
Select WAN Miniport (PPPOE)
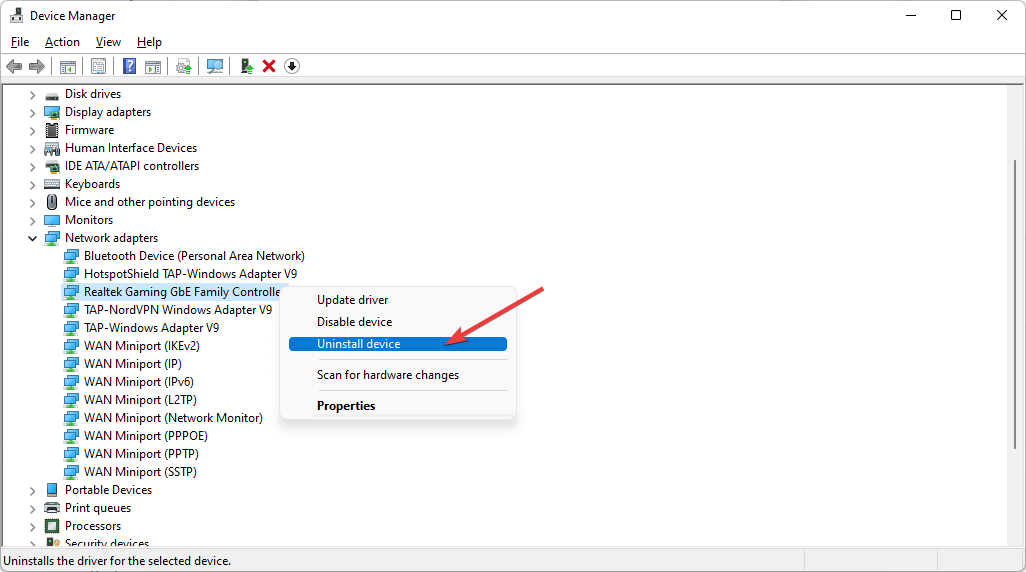(145, 436)
